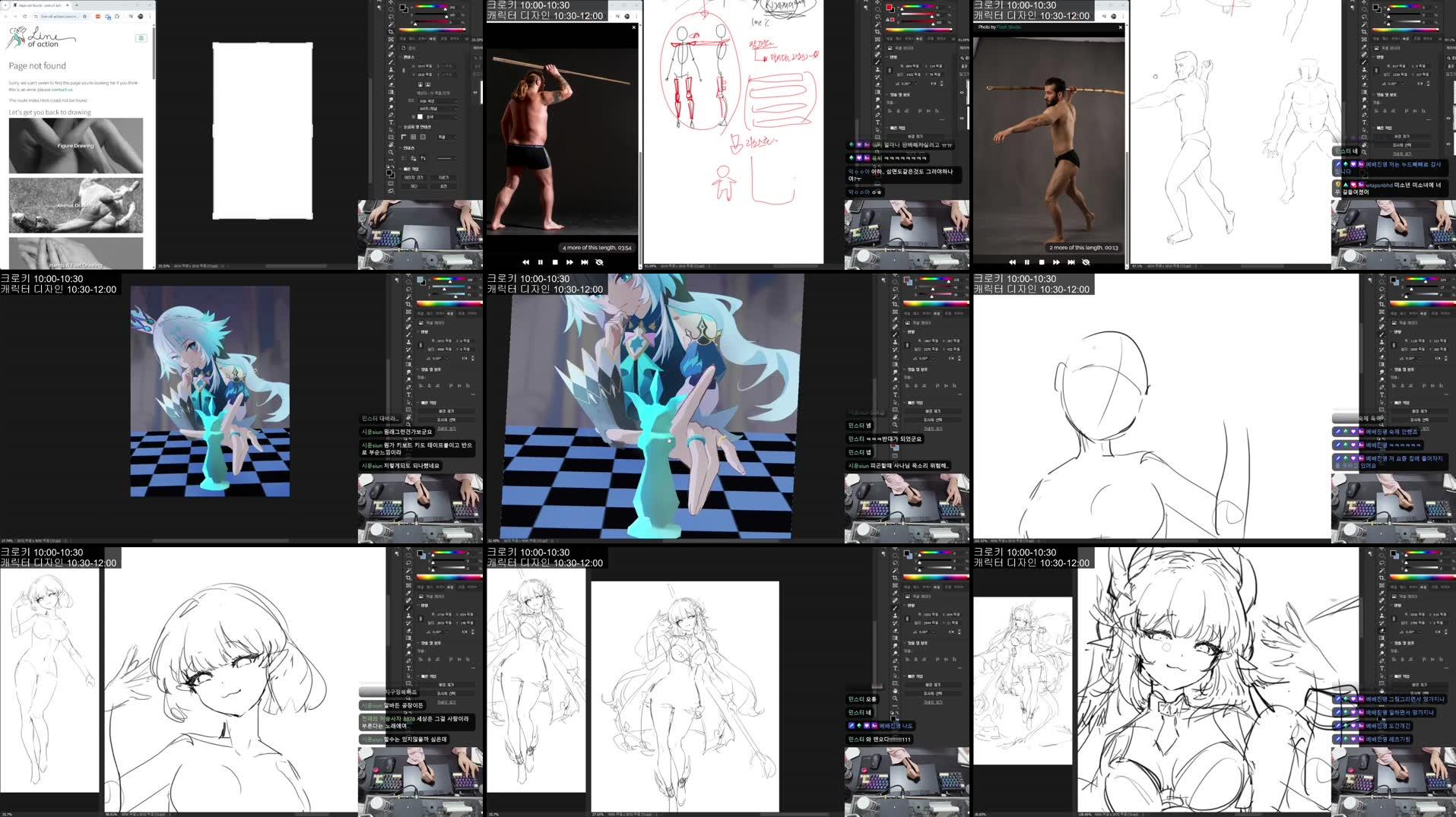Viewport: 1456px width, 817px height.
Task: Click the 'contact us' link
Action: (62, 90)
